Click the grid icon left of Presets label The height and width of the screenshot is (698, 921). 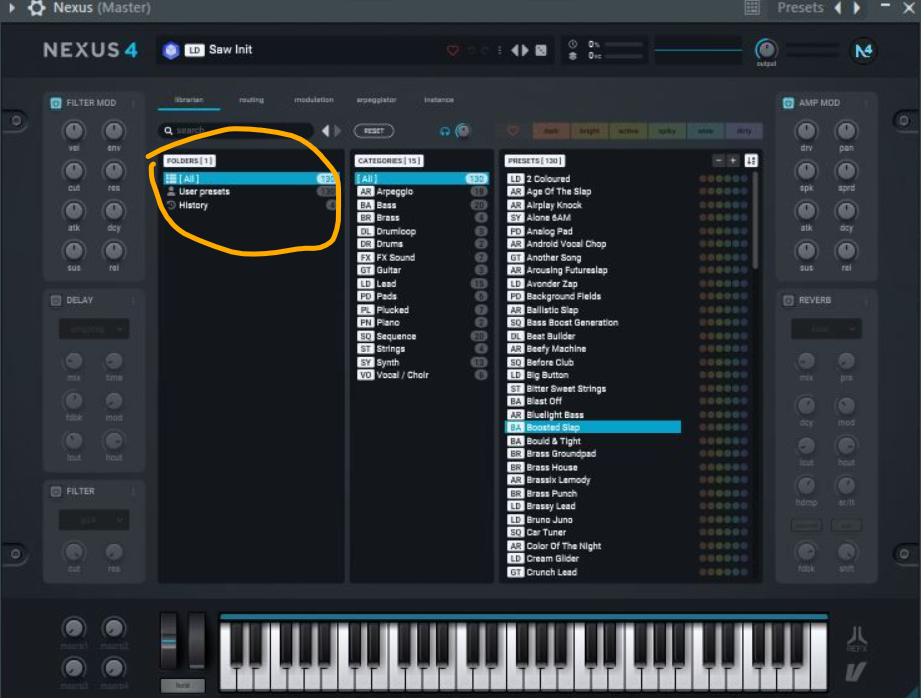coord(752,8)
